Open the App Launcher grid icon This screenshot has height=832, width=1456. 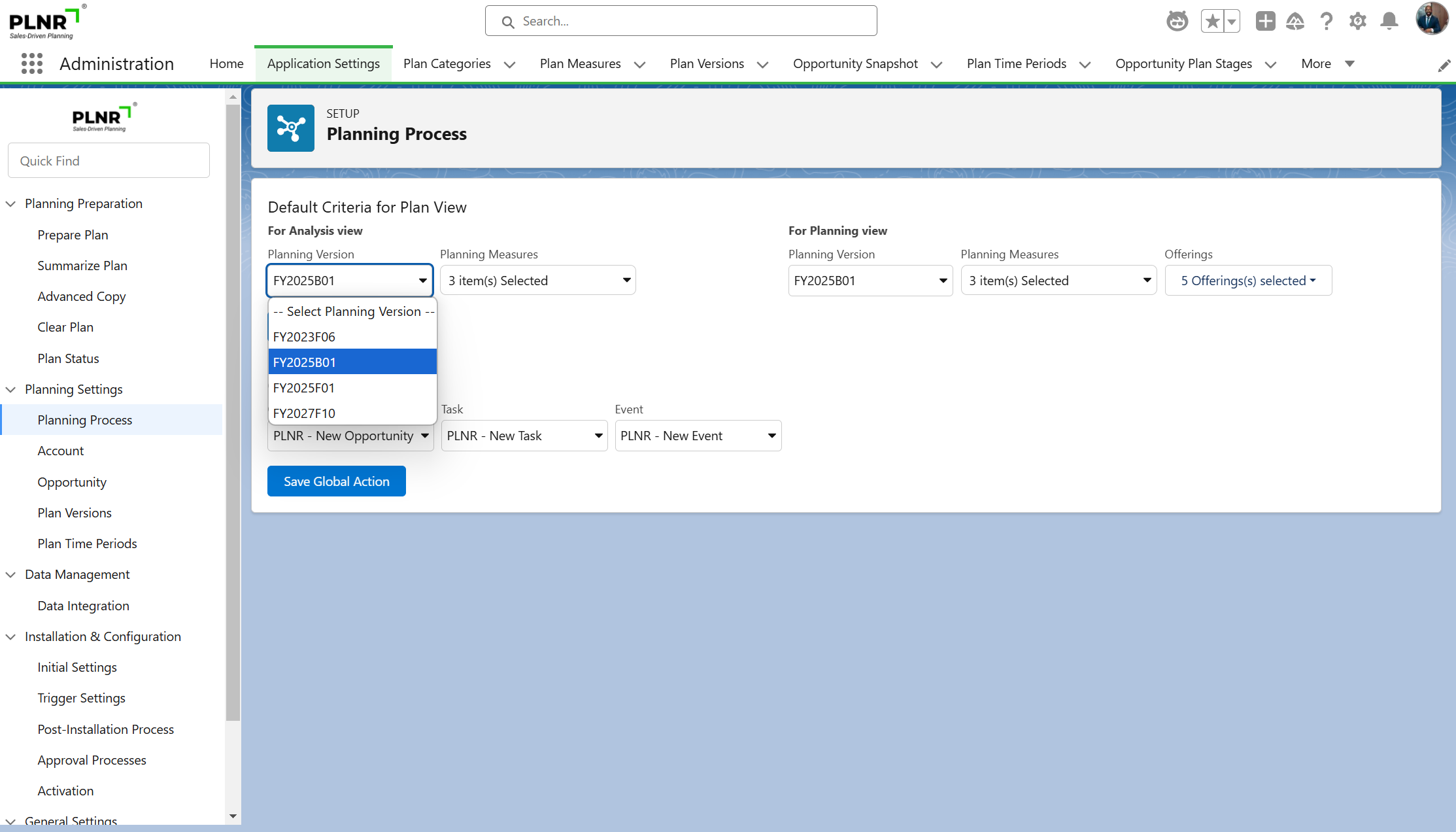[31, 63]
